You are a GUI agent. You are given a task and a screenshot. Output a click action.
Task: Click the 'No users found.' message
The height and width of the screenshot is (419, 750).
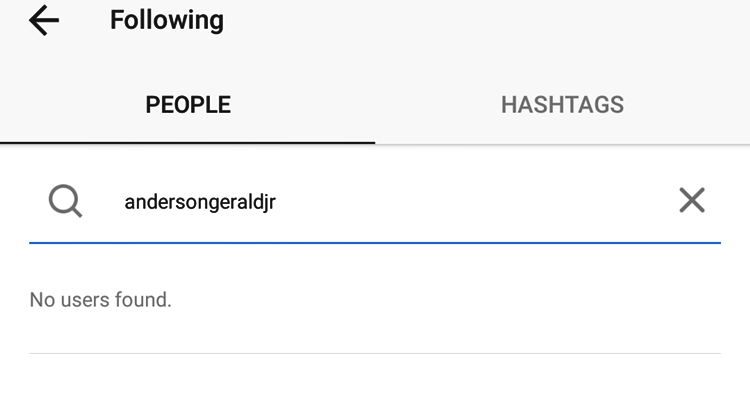(x=101, y=299)
